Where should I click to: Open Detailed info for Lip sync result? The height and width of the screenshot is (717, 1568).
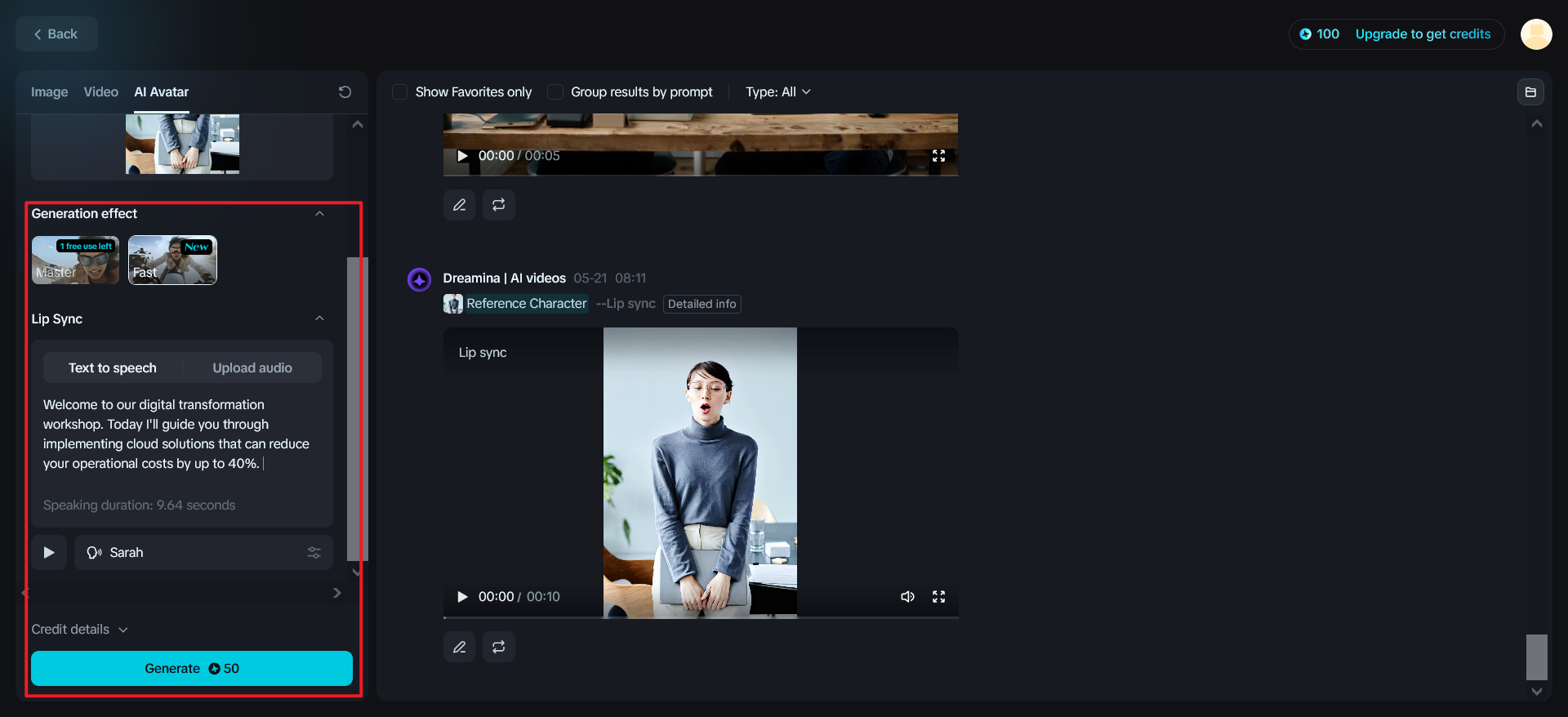coord(702,304)
